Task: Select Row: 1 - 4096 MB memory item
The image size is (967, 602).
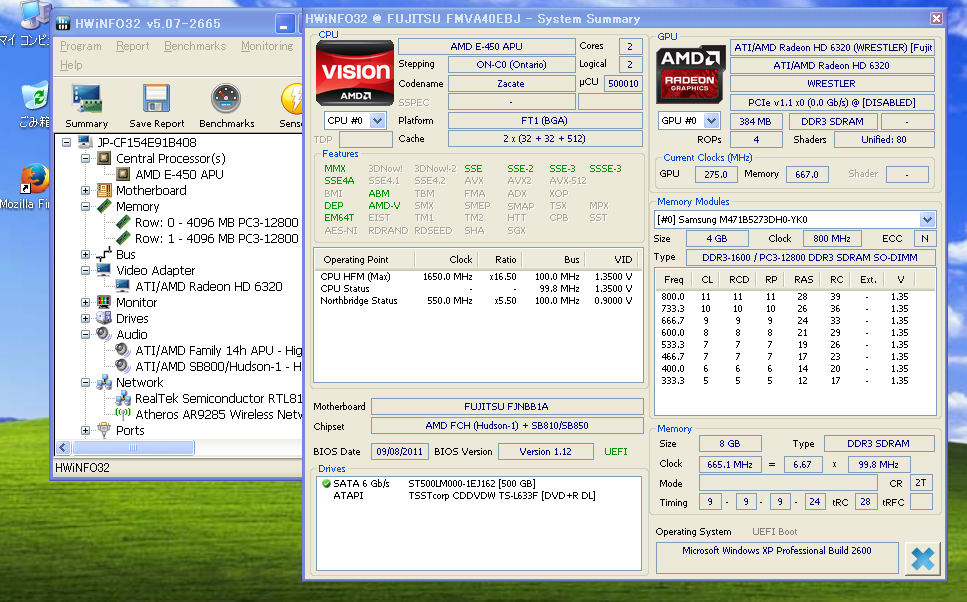Action: (x=216, y=239)
